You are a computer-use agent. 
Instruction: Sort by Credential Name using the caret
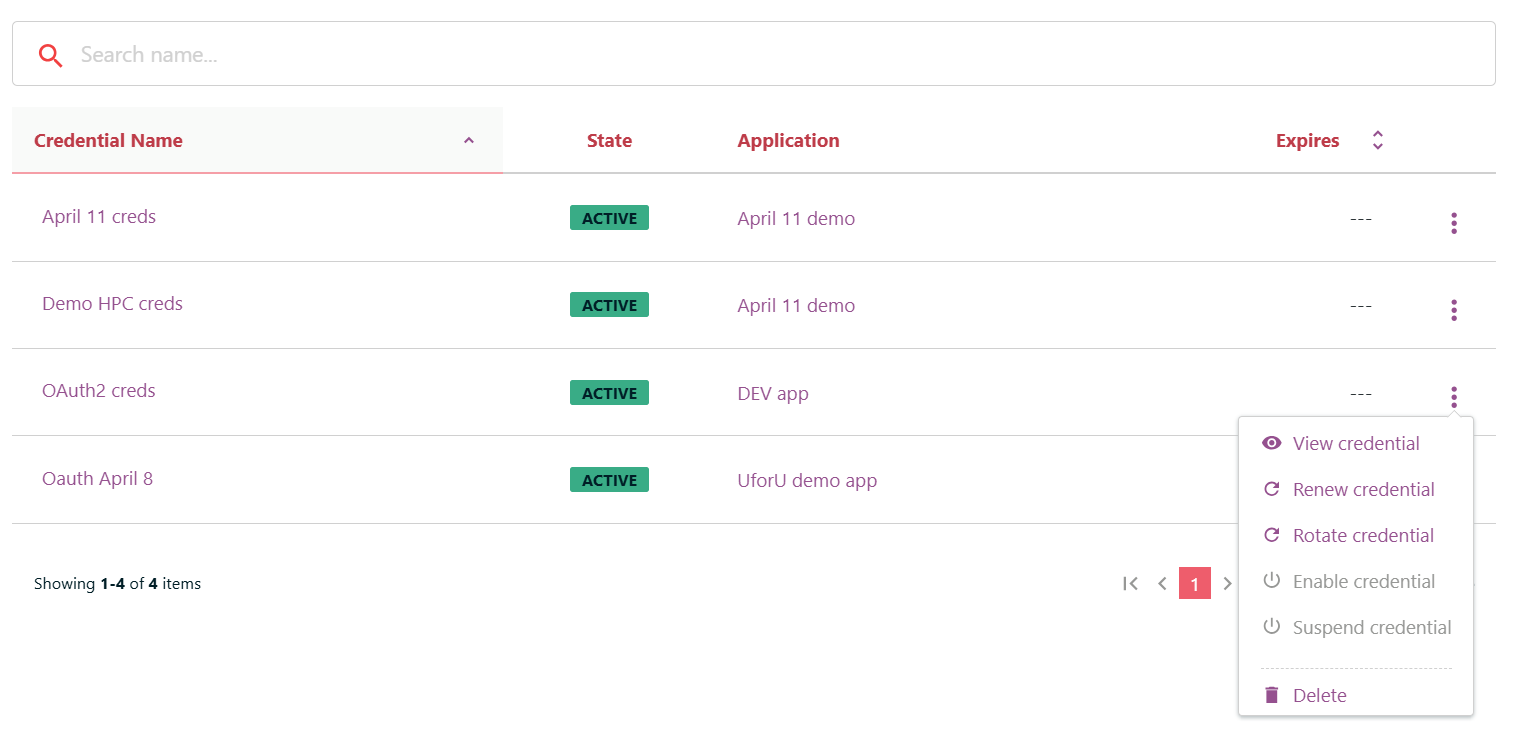(468, 141)
